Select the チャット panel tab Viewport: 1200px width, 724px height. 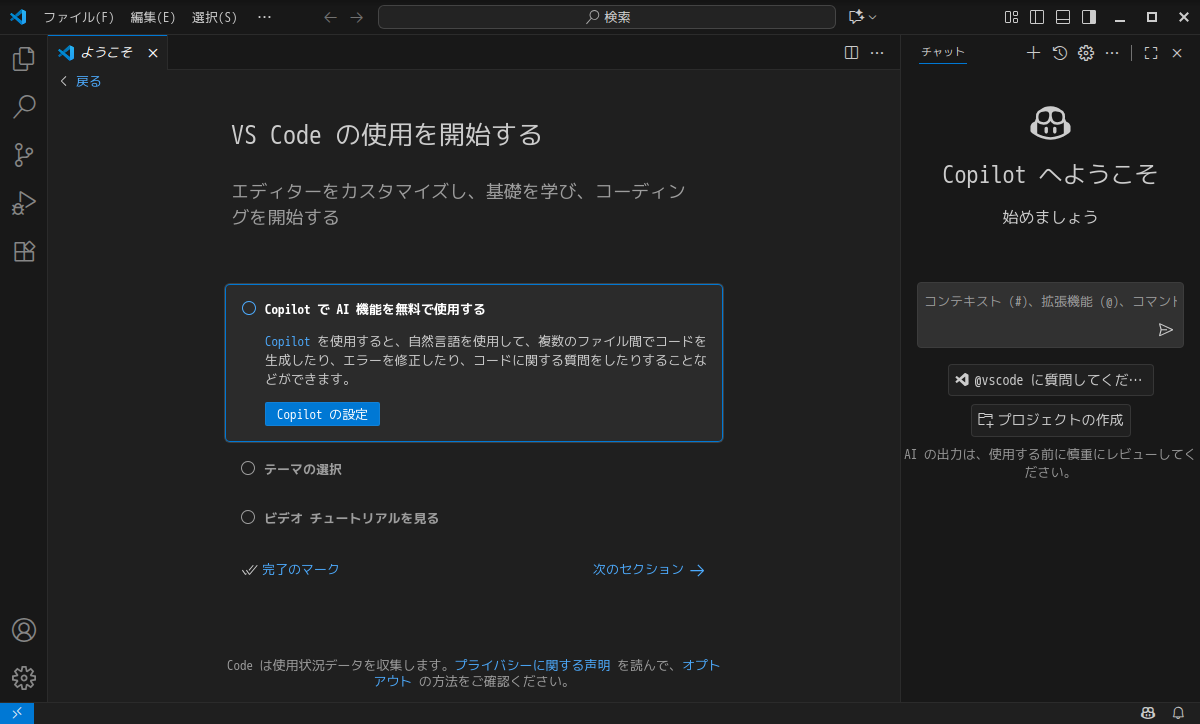coord(943,53)
